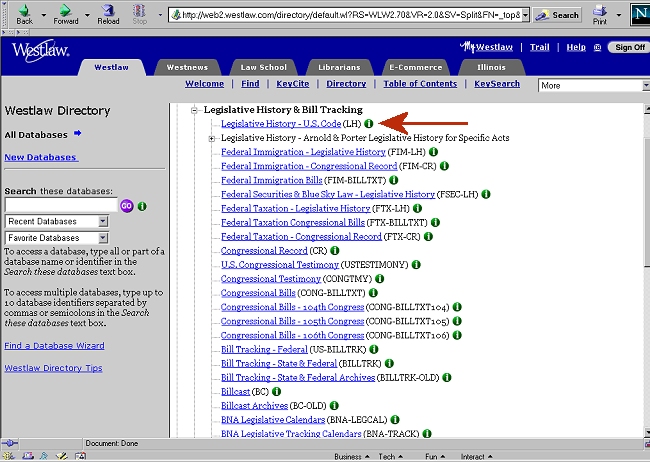Open the Help link
Screen dimensions: 650x462
[x=576, y=47]
